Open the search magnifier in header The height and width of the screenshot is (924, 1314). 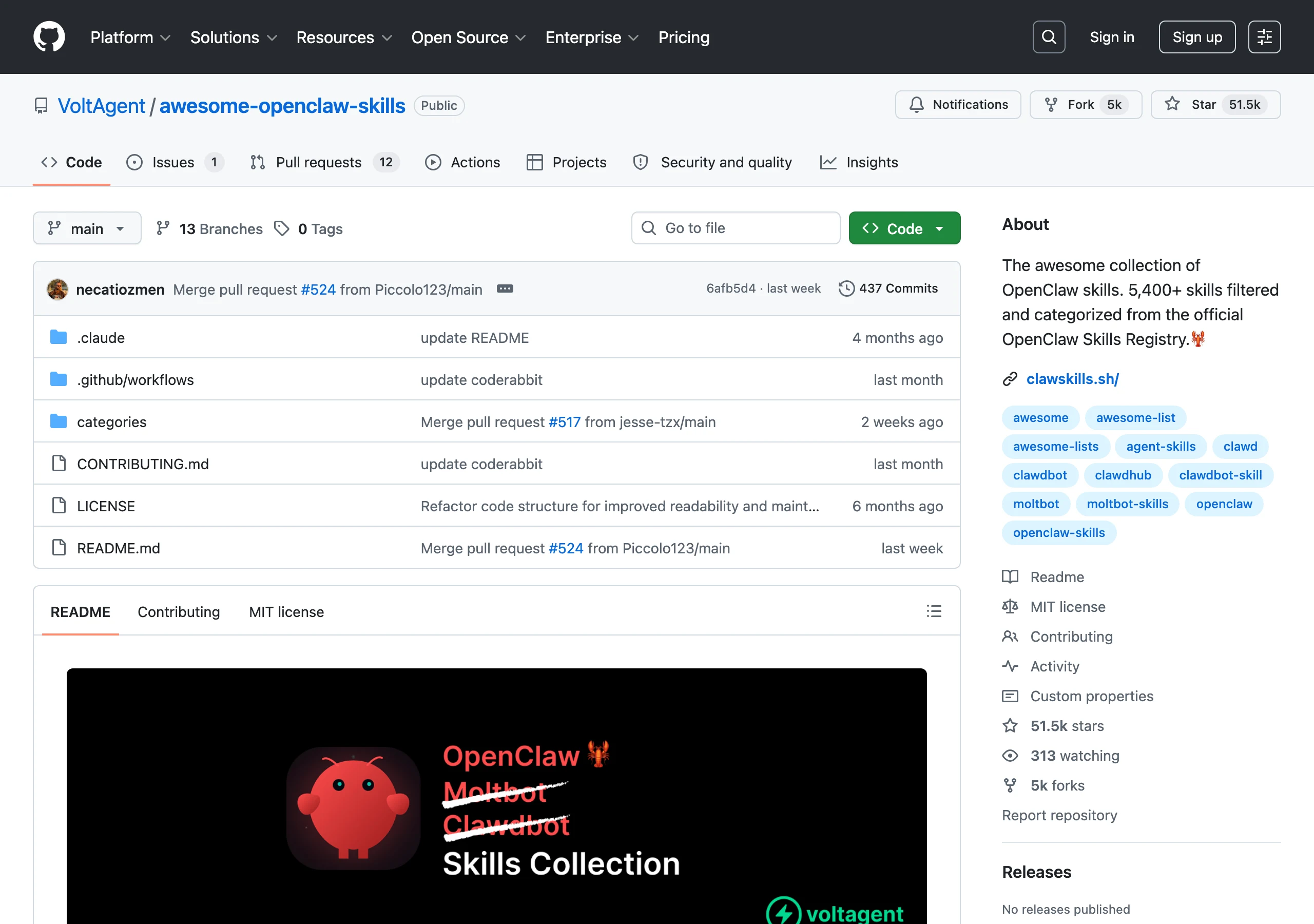tap(1049, 37)
